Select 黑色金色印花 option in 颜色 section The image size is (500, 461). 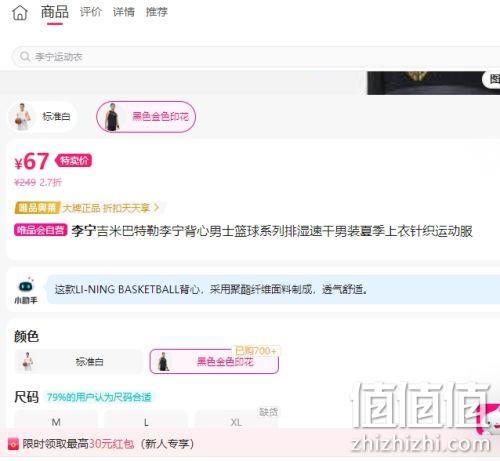[x=214, y=361]
